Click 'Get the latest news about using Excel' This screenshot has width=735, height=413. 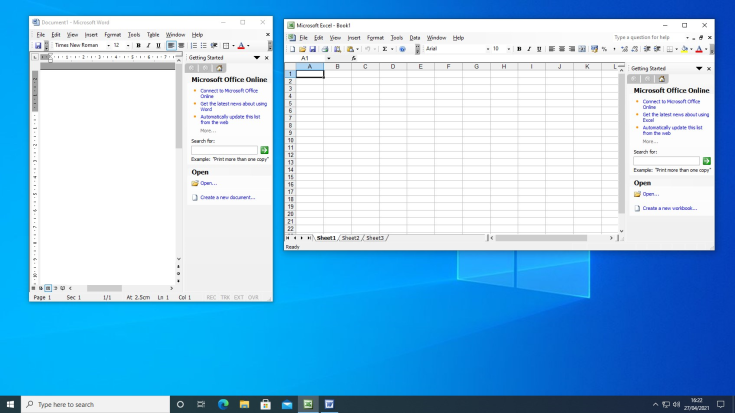pyautogui.click(x=675, y=117)
